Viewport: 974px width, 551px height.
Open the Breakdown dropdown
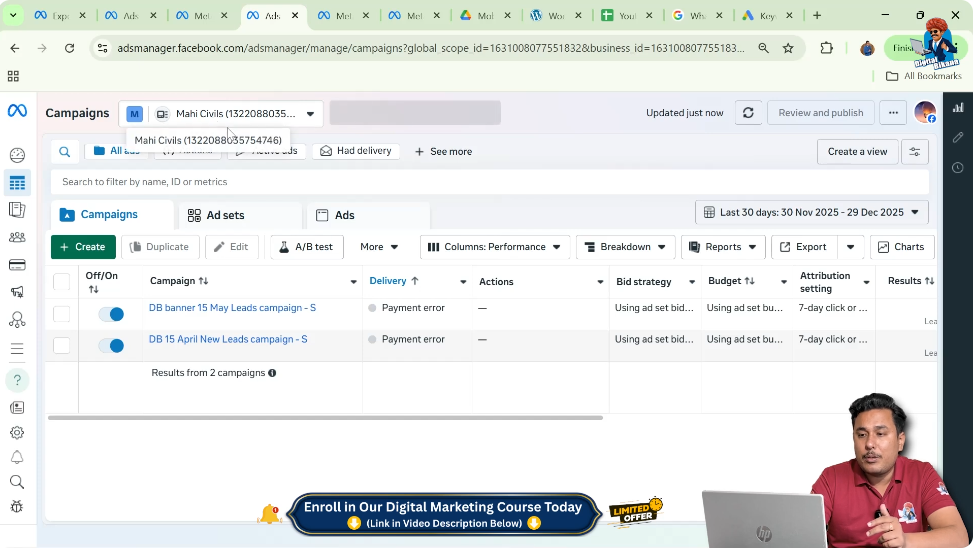(626, 247)
